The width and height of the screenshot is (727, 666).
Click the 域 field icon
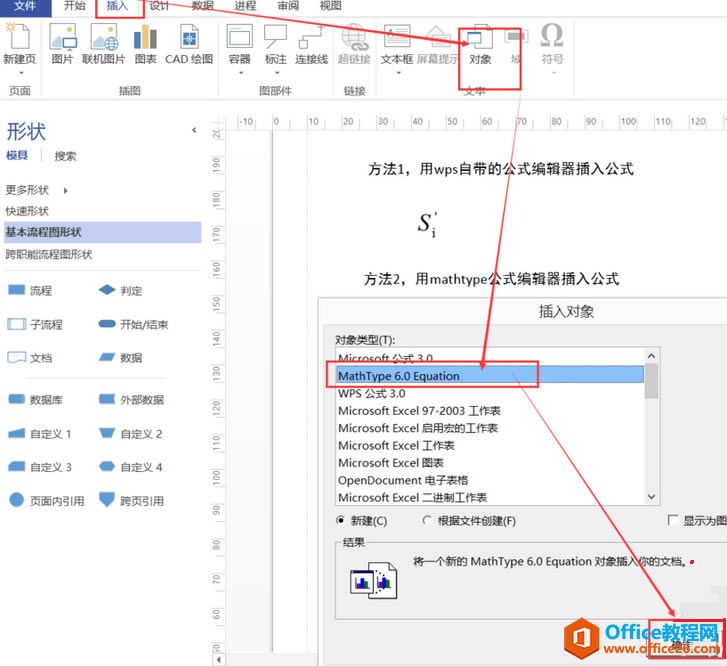tap(516, 37)
